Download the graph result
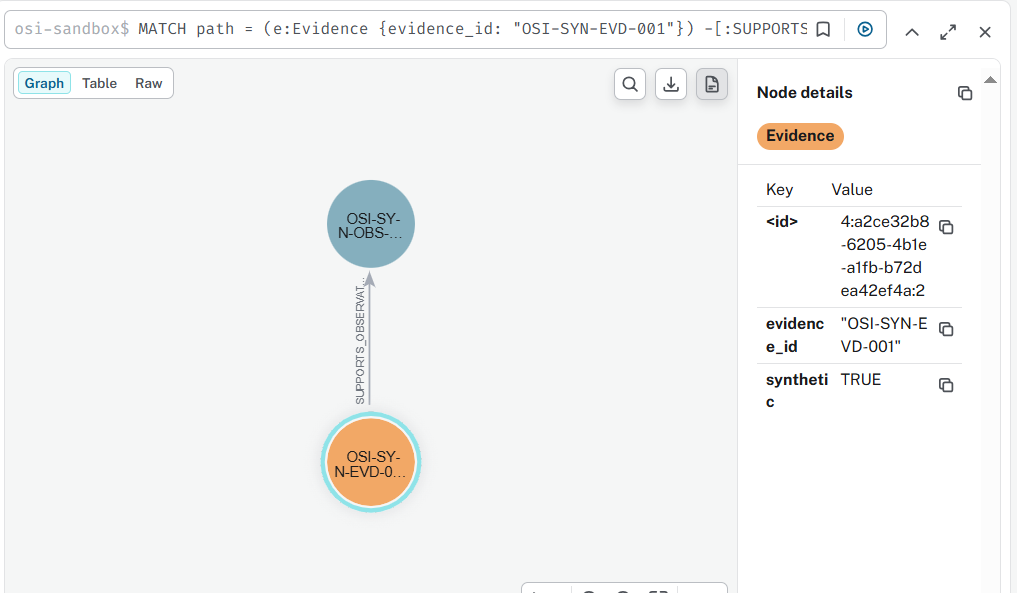Viewport: 1017px width, 593px height. [x=671, y=84]
